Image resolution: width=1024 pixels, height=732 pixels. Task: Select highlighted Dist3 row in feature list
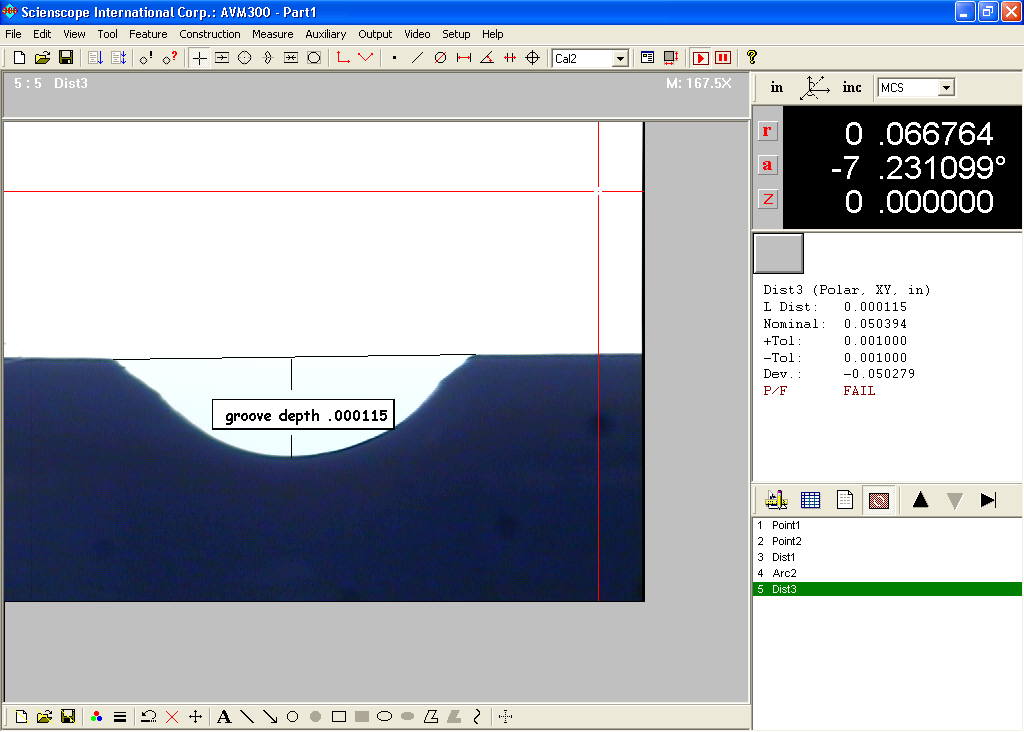click(887, 589)
